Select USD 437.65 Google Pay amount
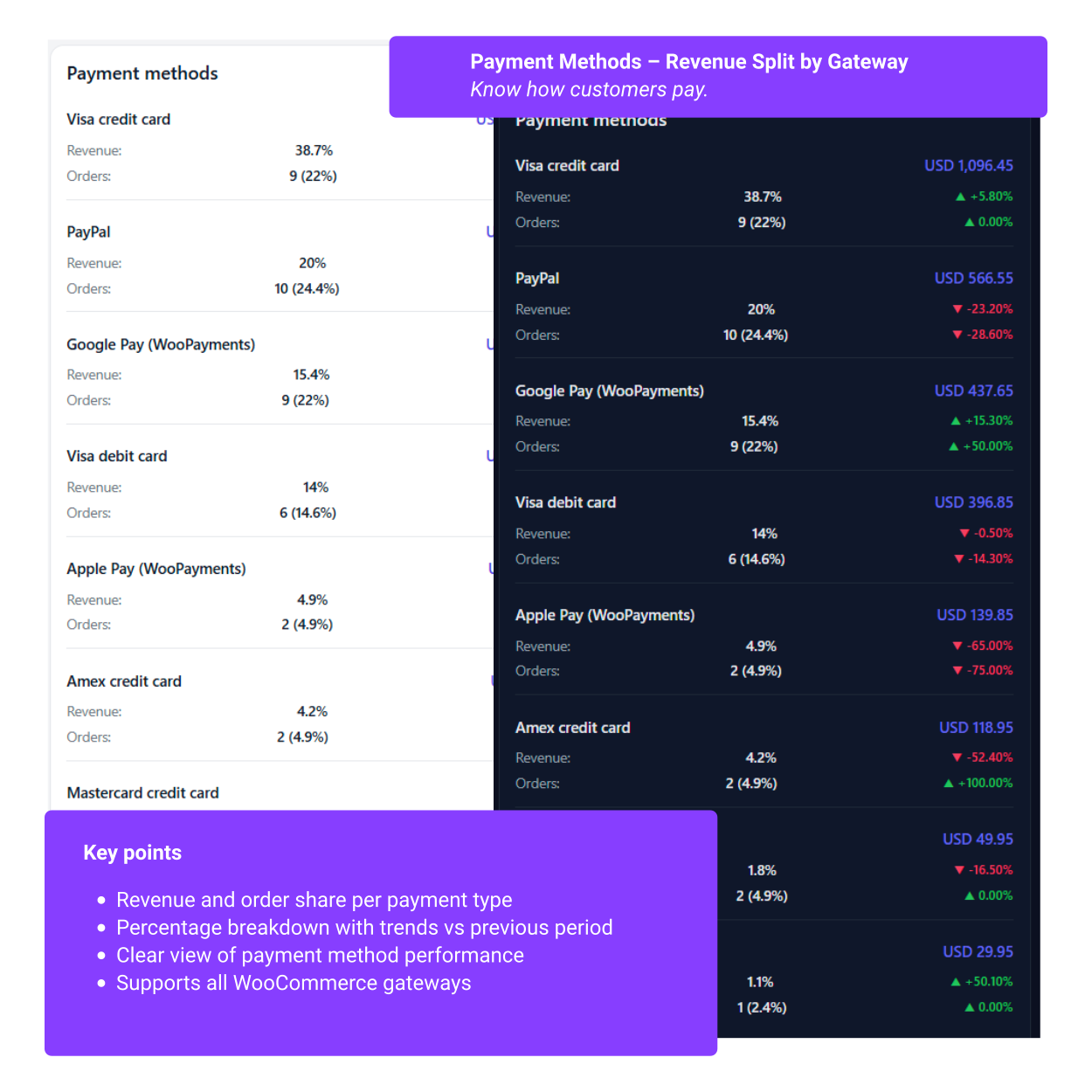Image resolution: width=1092 pixels, height=1092 pixels. coord(974,390)
